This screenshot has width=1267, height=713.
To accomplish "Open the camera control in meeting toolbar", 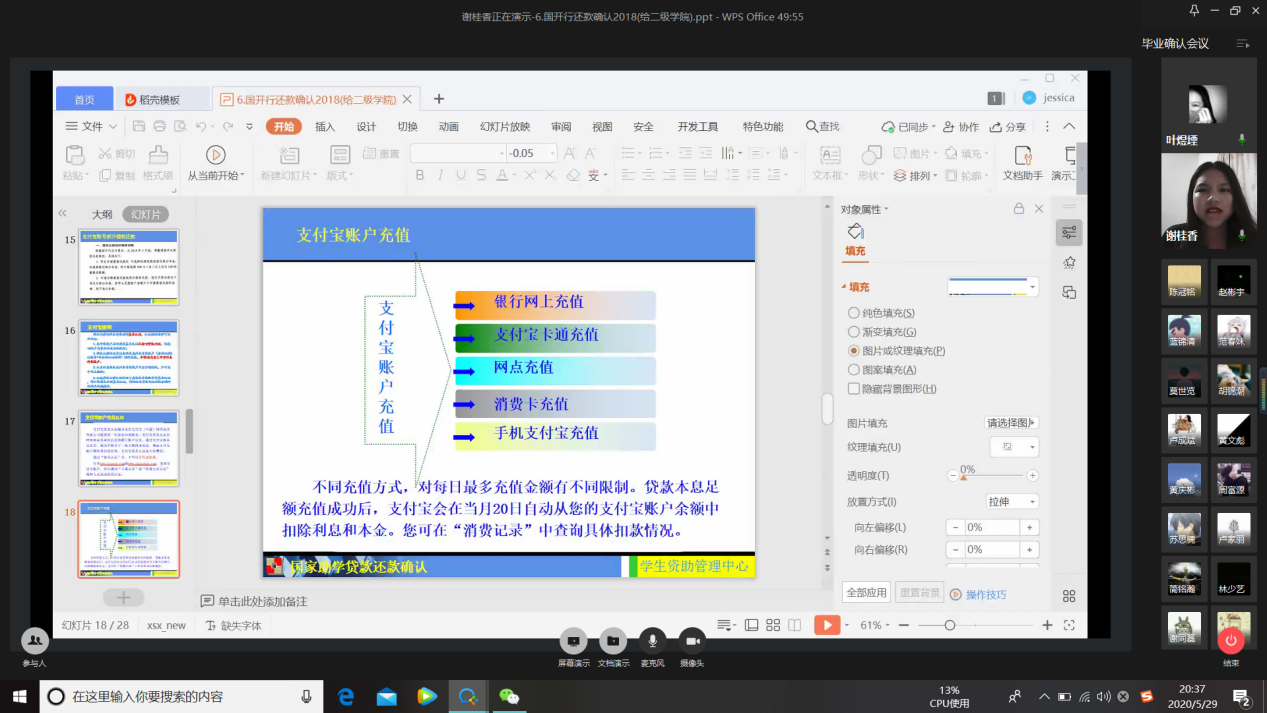I will coord(692,641).
